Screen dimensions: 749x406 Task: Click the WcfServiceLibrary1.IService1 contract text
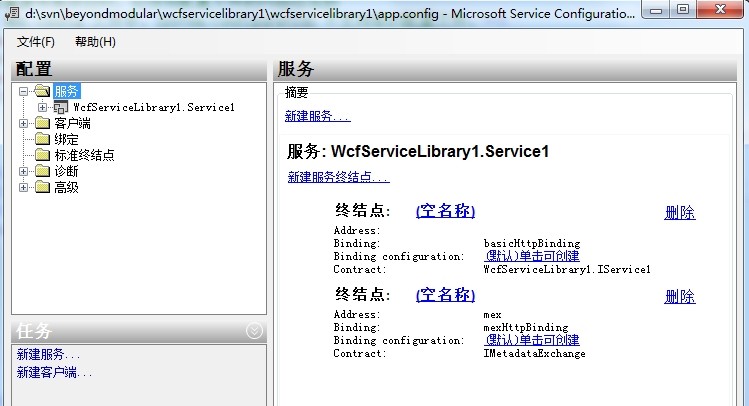coord(567,269)
